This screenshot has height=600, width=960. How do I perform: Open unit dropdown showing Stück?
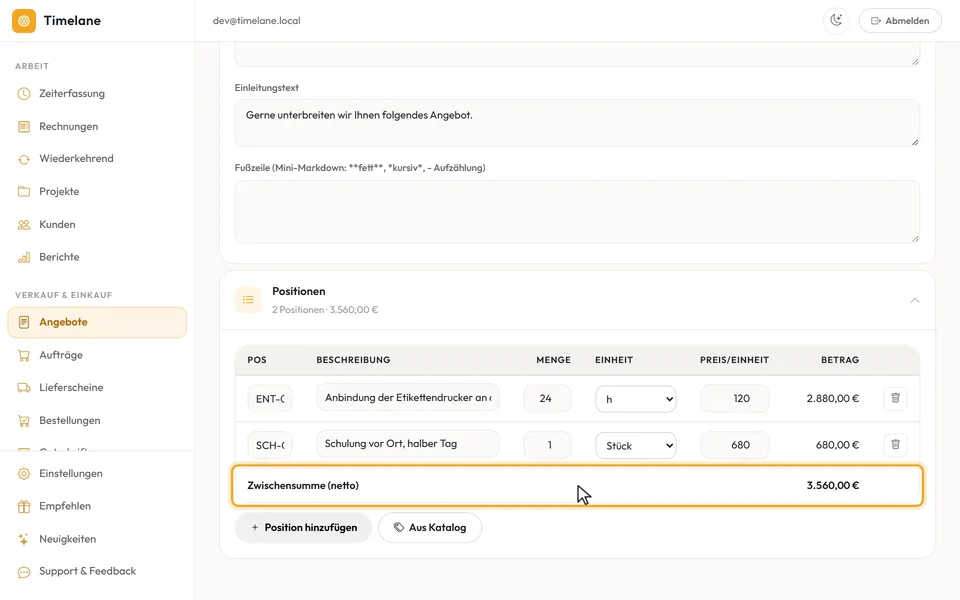coord(636,446)
